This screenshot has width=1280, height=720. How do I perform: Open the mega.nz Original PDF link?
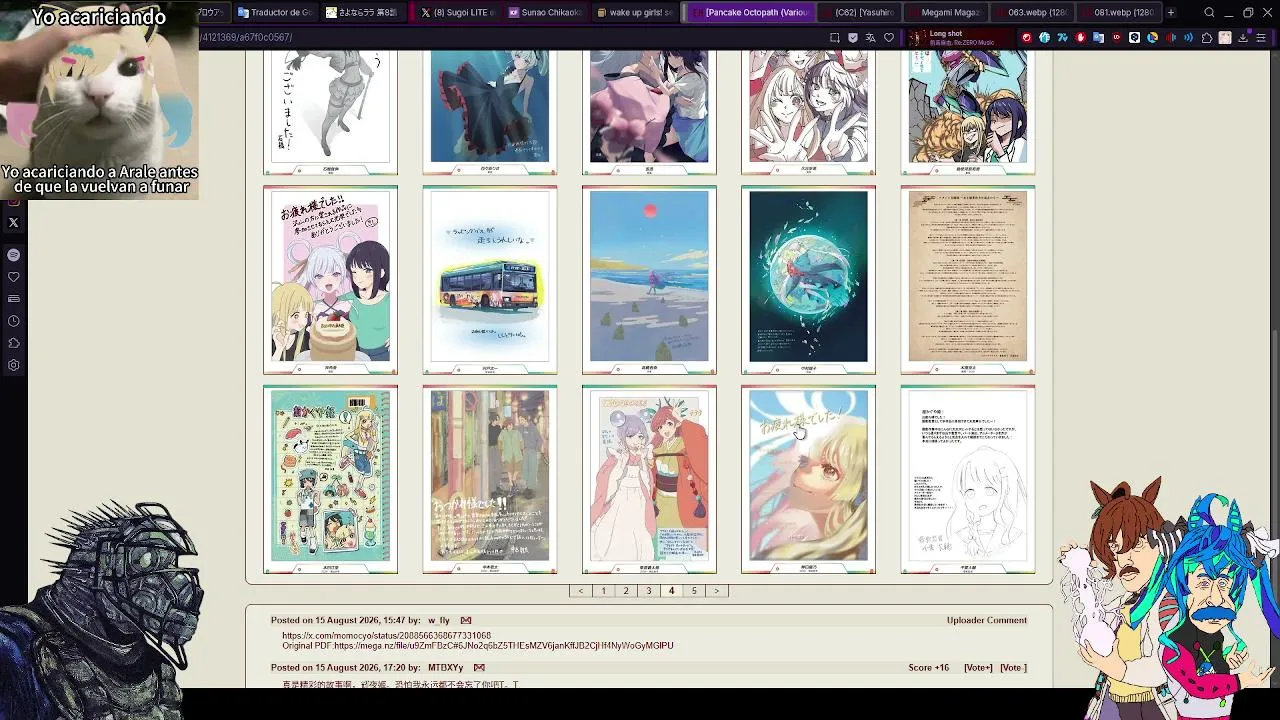504,646
